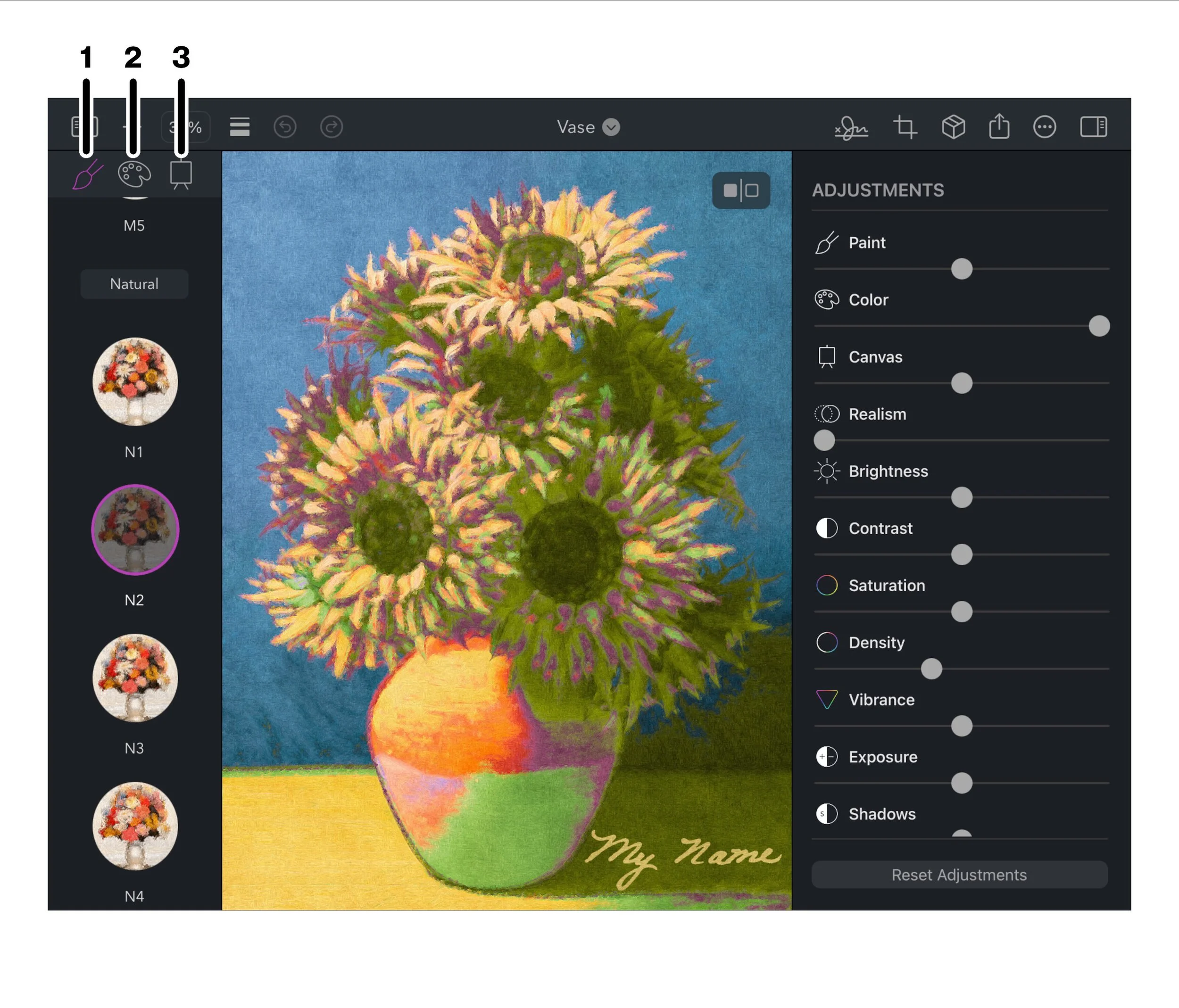Select the N3 preset thumbnail
The image size is (1179, 1008).
pyautogui.click(x=135, y=678)
